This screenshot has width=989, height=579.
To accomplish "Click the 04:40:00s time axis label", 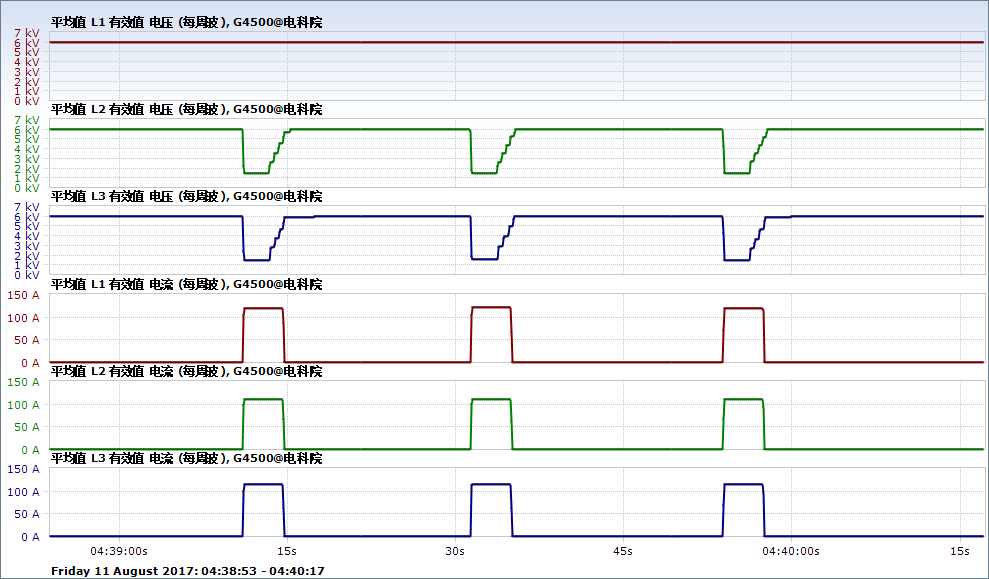I will [x=791, y=551].
